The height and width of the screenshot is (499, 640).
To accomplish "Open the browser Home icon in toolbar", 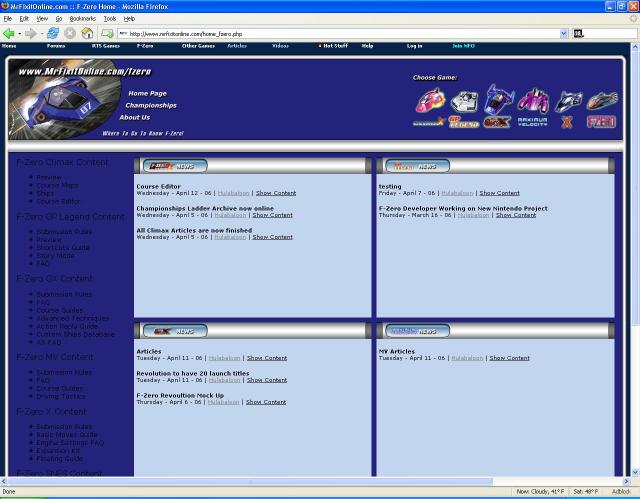I will 87,33.
